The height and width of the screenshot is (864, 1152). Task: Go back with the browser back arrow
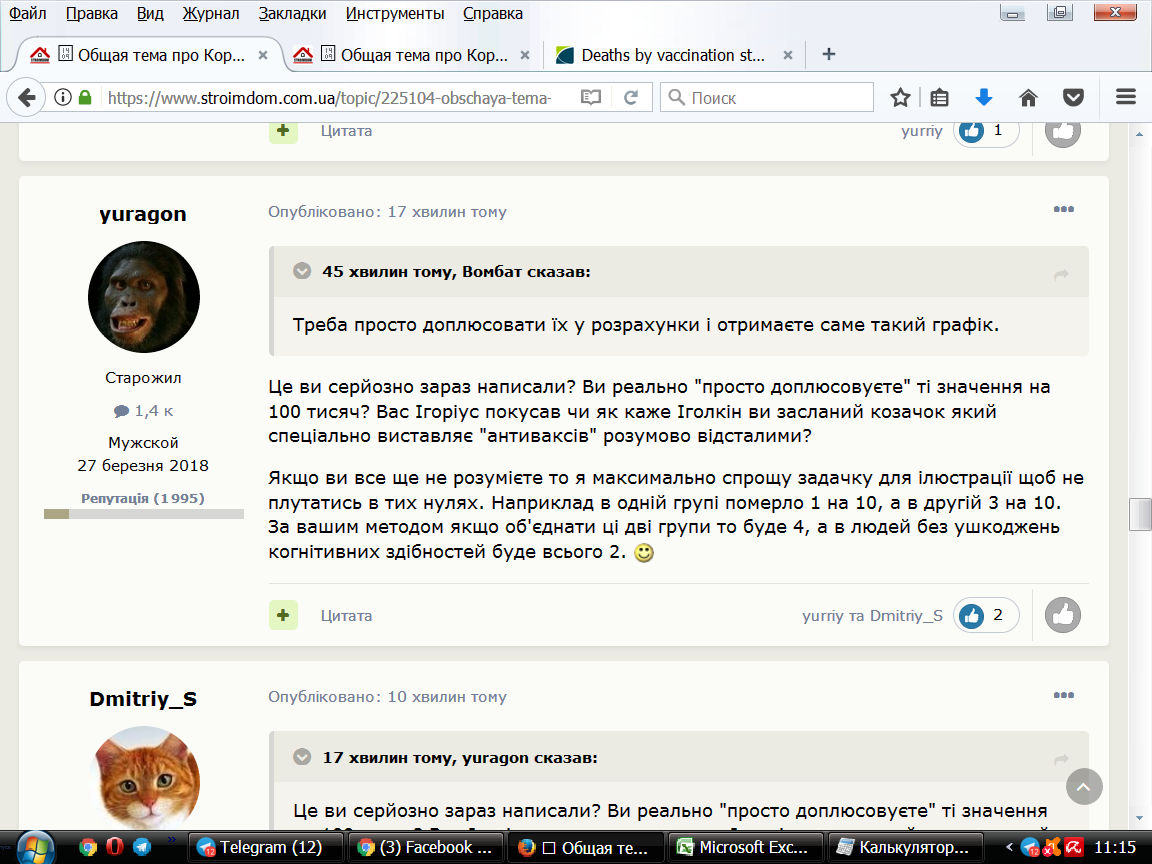pyautogui.click(x=26, y=97)
